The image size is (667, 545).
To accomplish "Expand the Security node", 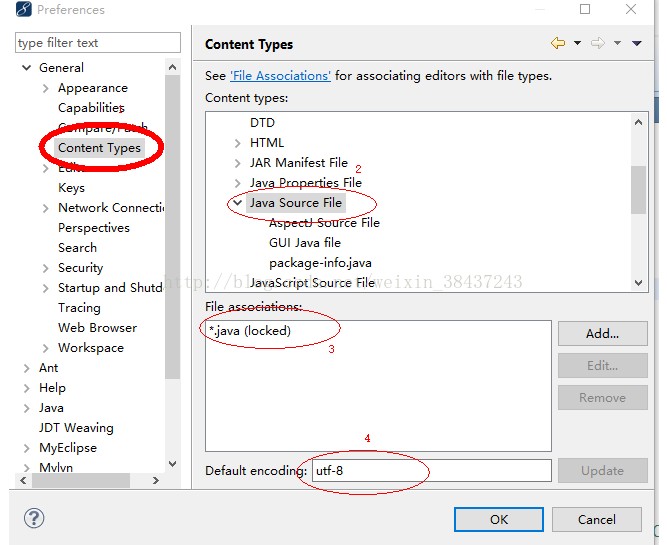I will pos(46,268).
